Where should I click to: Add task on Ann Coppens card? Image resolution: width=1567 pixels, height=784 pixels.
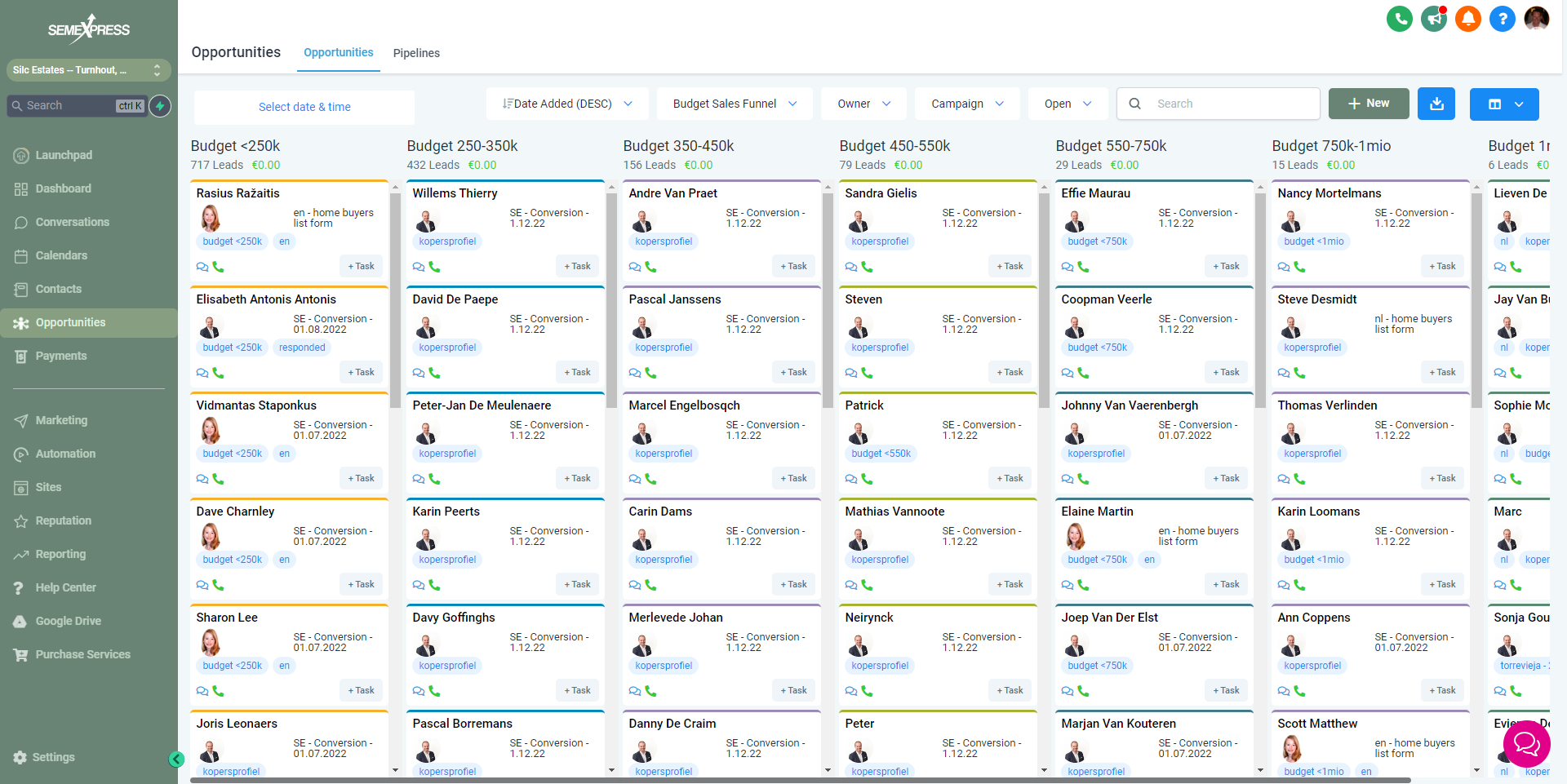pos(1442,690)
